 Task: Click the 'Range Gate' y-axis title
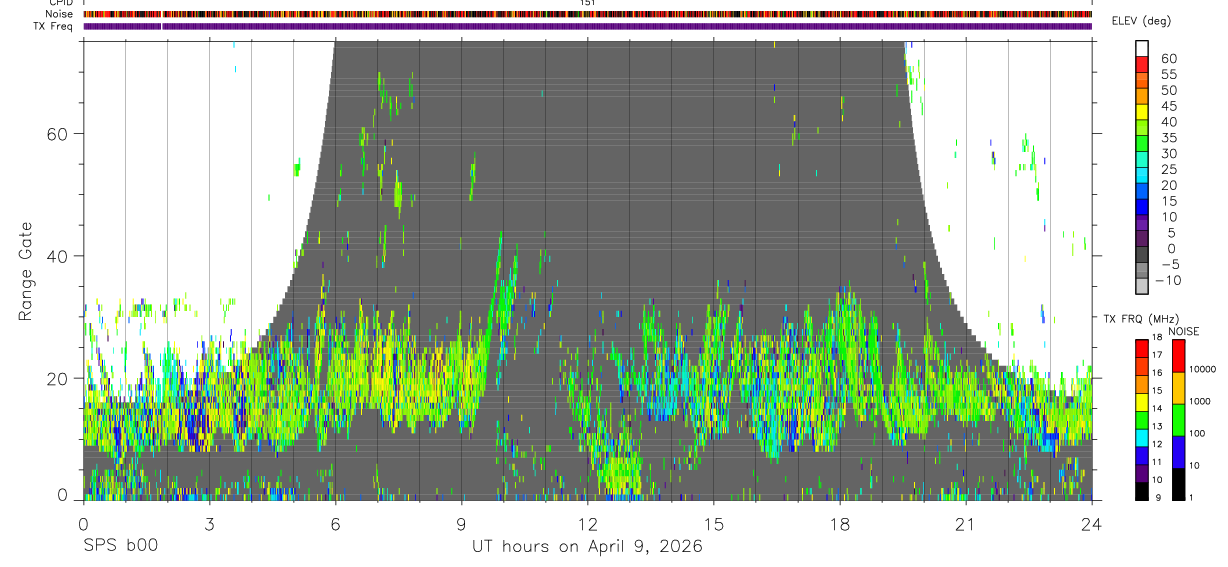pos(26,271)
